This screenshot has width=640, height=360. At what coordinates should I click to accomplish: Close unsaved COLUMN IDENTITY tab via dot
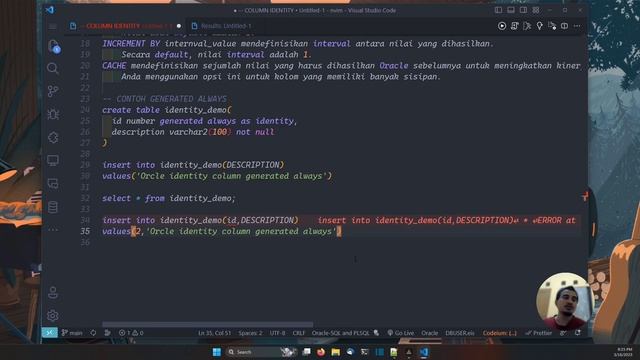(179, 26)
